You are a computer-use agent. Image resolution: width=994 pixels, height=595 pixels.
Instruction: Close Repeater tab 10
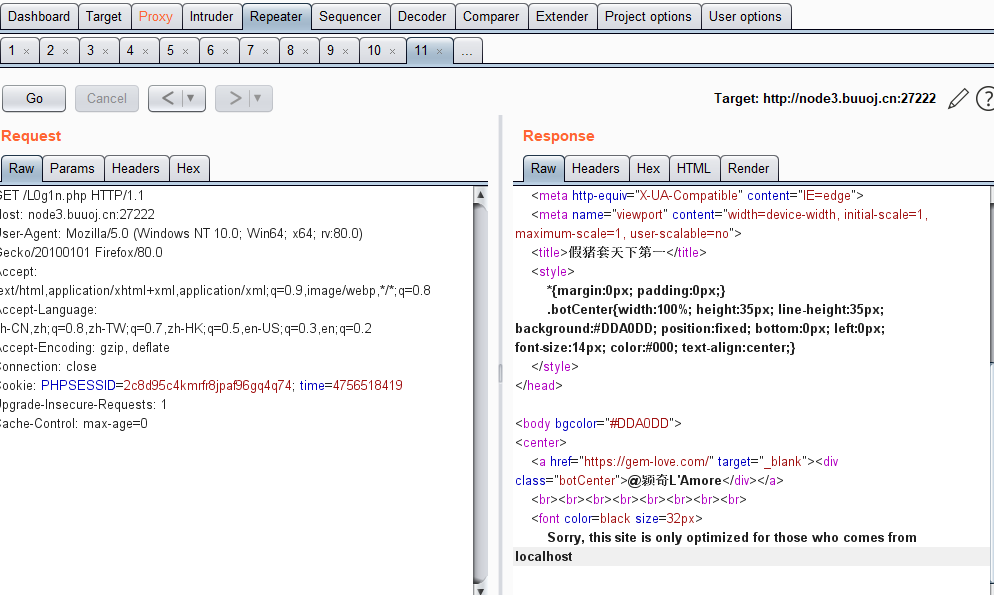392,51
